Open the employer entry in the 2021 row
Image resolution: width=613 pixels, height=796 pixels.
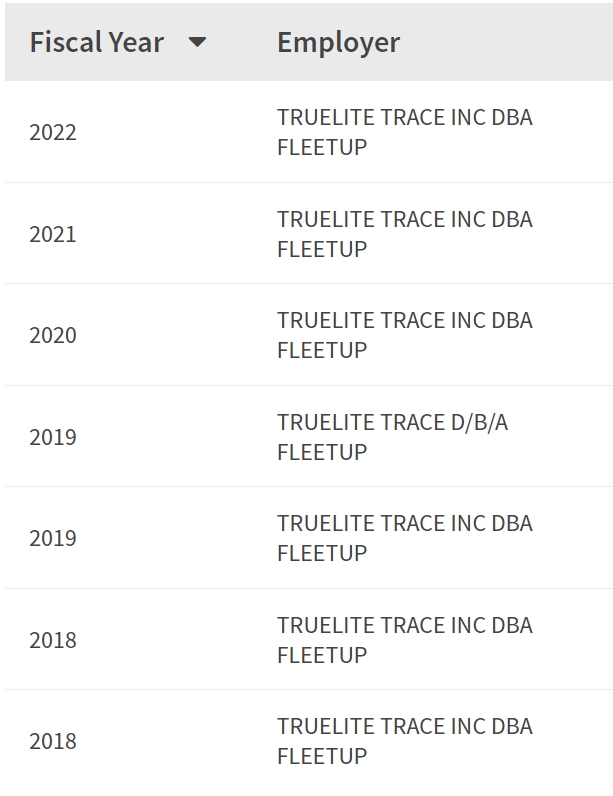[x=404, y=234]
